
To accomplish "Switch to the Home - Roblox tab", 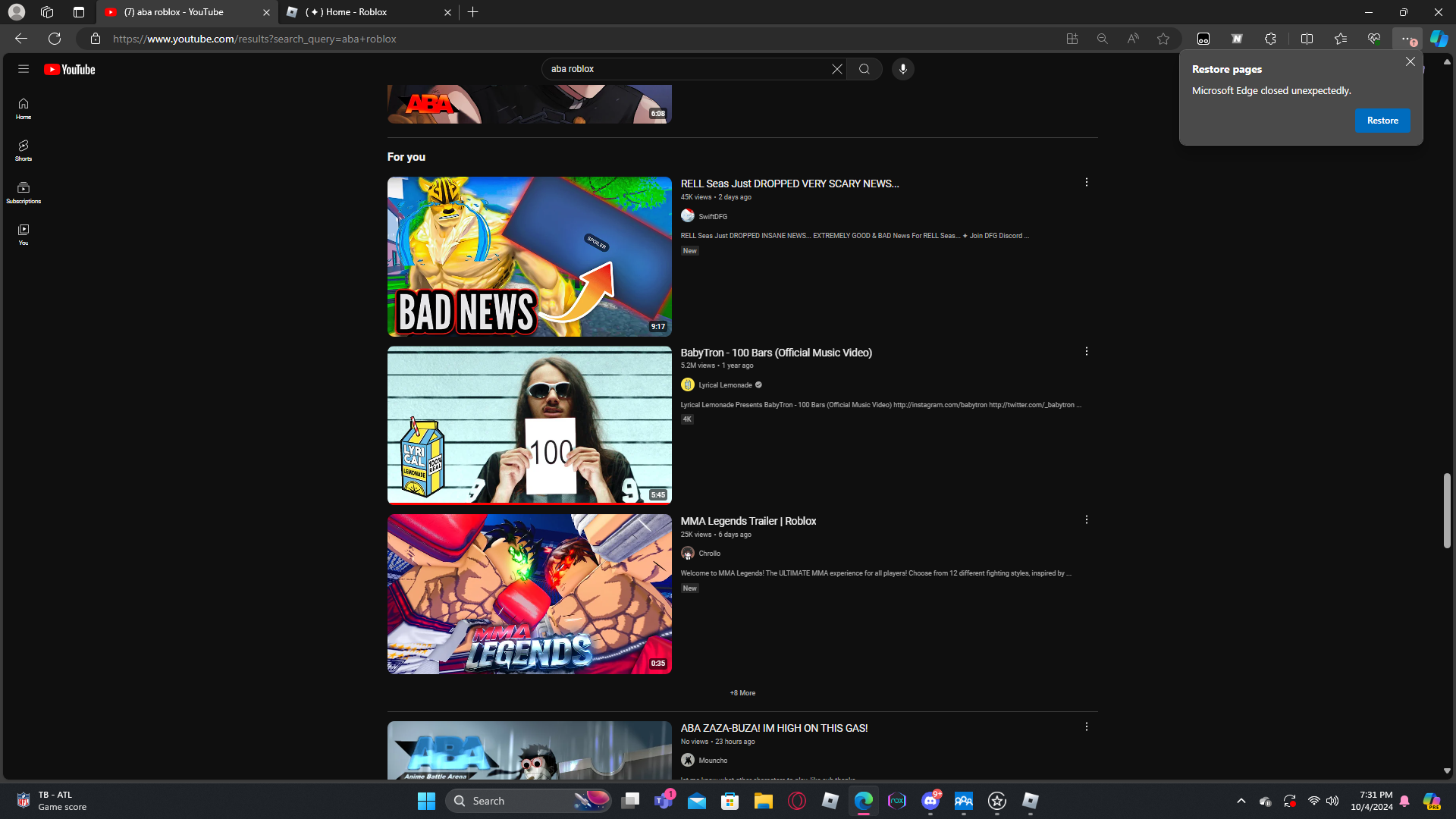I will point(369,12).
